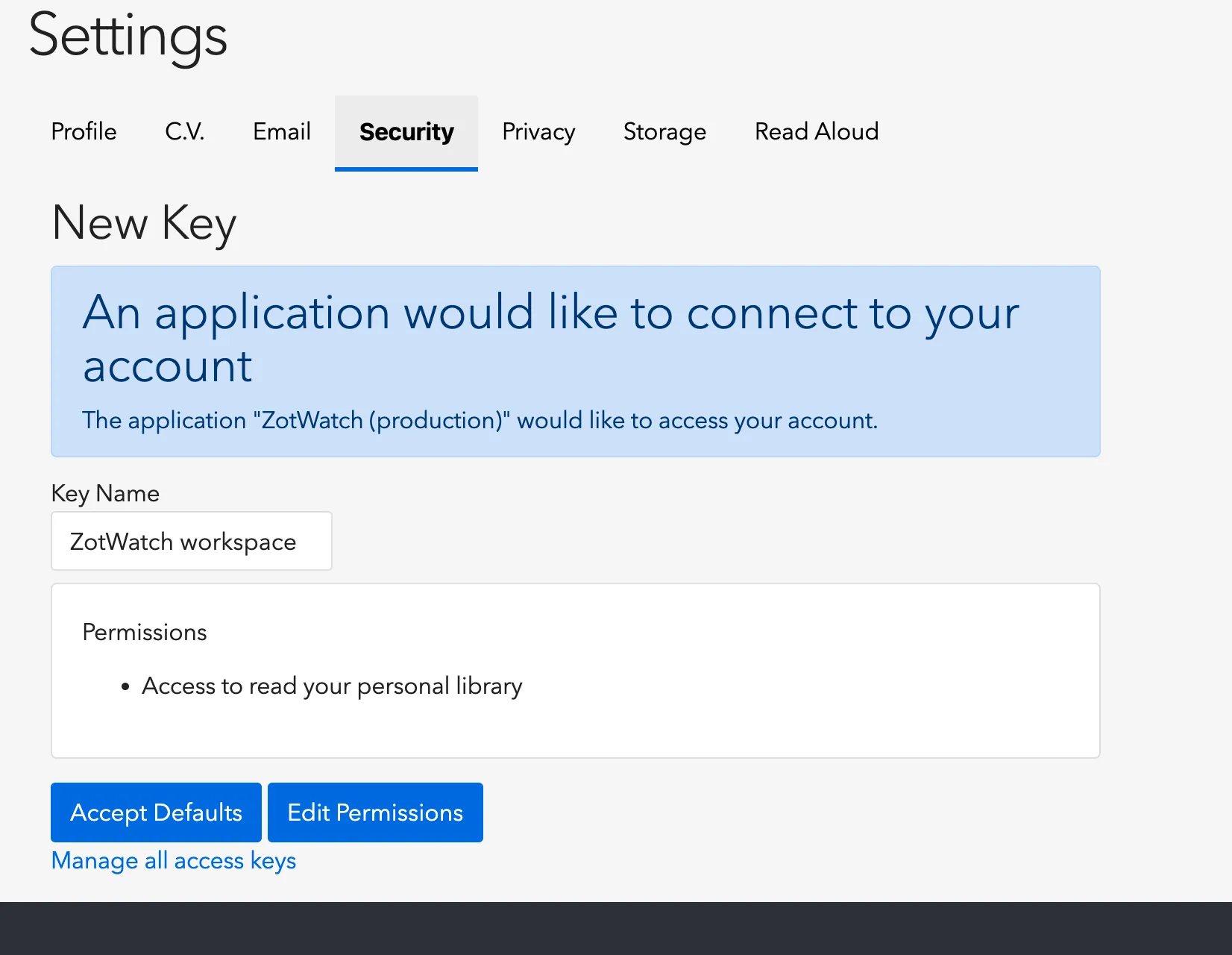Screen dimensions: 1232x955
Task: Click the Key Name label
Action: [x=105, y=494]
